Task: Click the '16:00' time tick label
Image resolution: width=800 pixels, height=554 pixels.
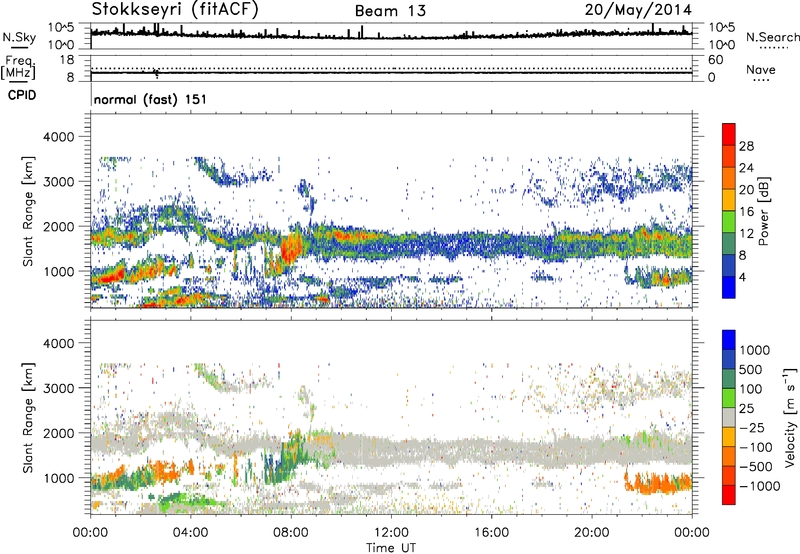Action: 491,533
